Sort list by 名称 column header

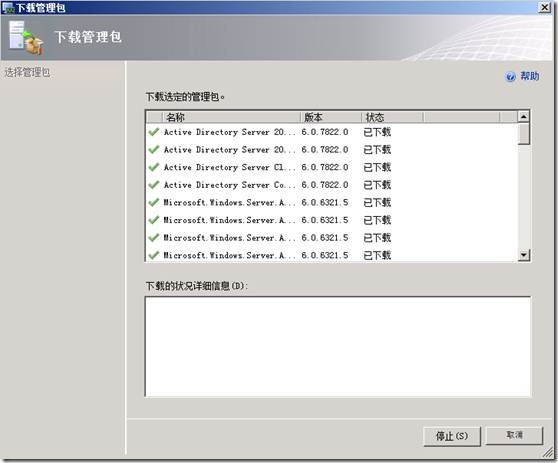[x=232, y=117]
